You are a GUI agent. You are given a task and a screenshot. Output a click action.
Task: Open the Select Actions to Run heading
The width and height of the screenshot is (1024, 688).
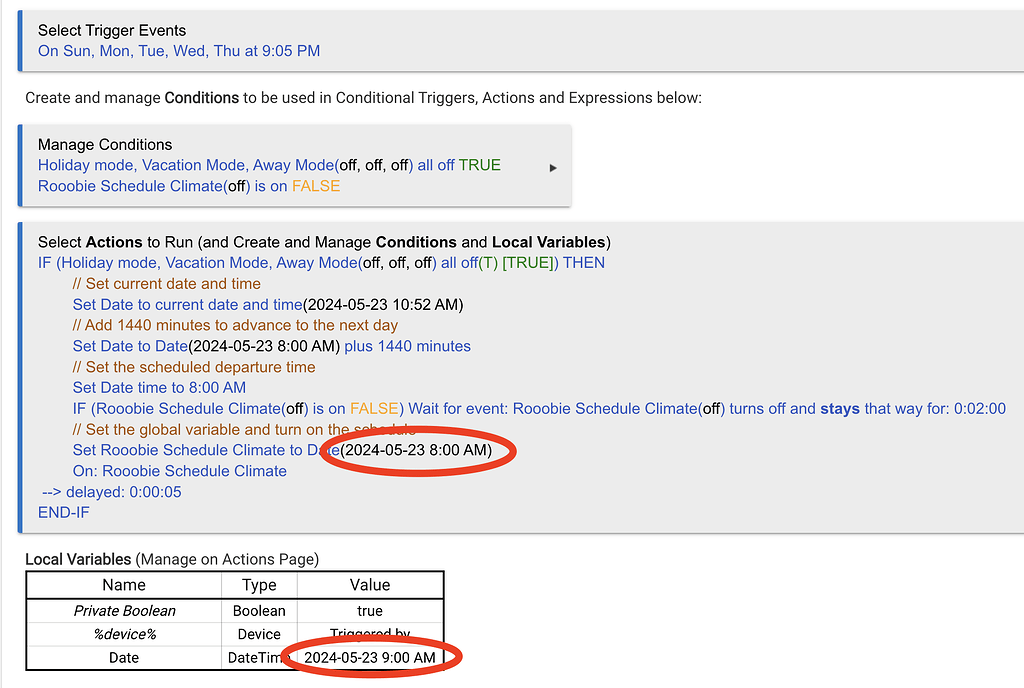tap(324, 242)
